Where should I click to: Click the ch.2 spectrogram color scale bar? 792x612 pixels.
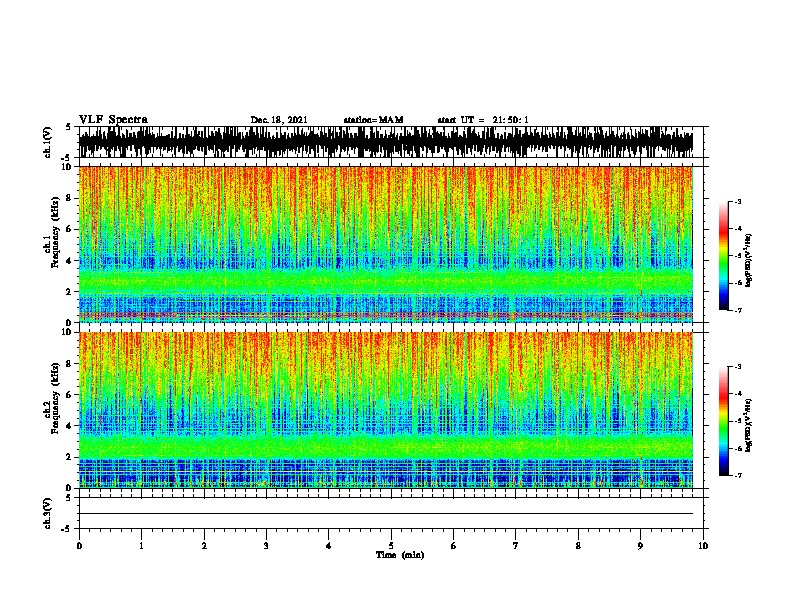pyautogui.click(x=724, y=421)
